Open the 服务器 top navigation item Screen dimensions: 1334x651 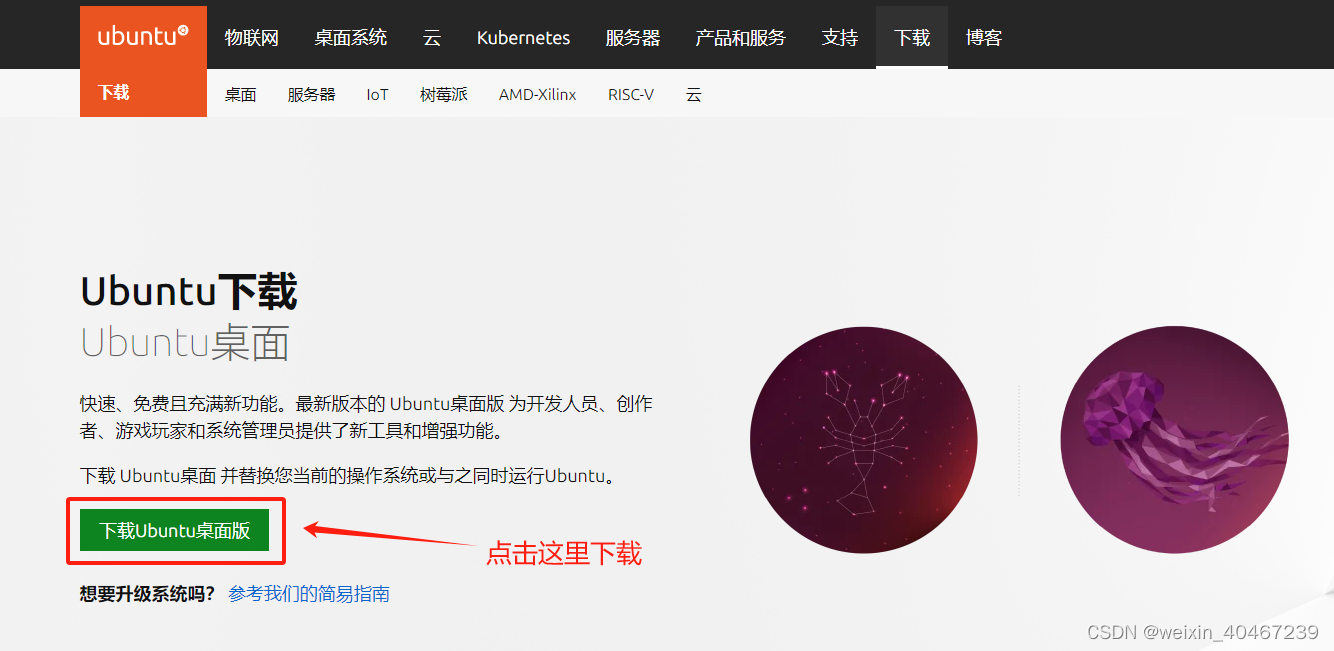(633, 38)
